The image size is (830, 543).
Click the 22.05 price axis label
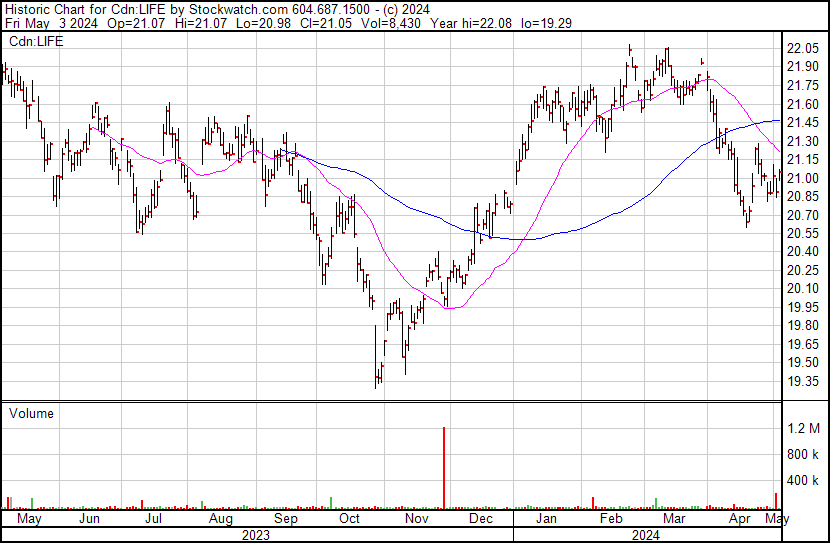[x=803, y=49]
